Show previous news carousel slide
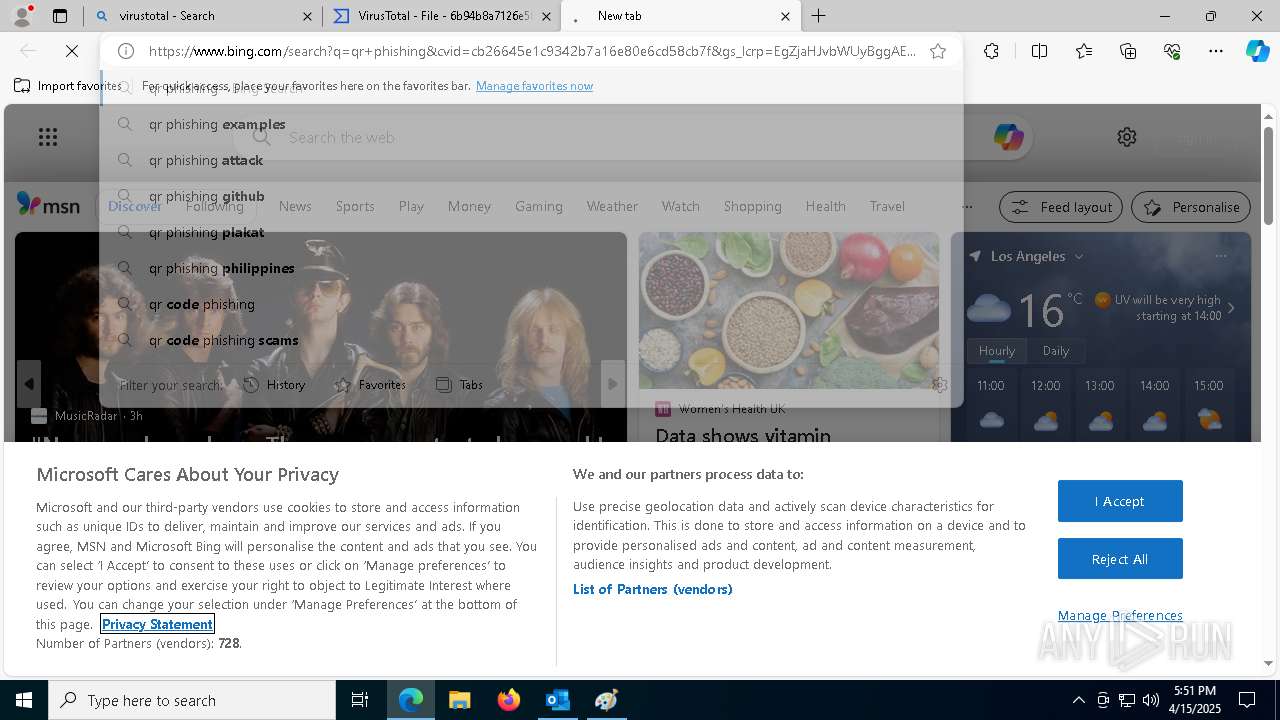1280x720 pixels. tap(29, 384)
